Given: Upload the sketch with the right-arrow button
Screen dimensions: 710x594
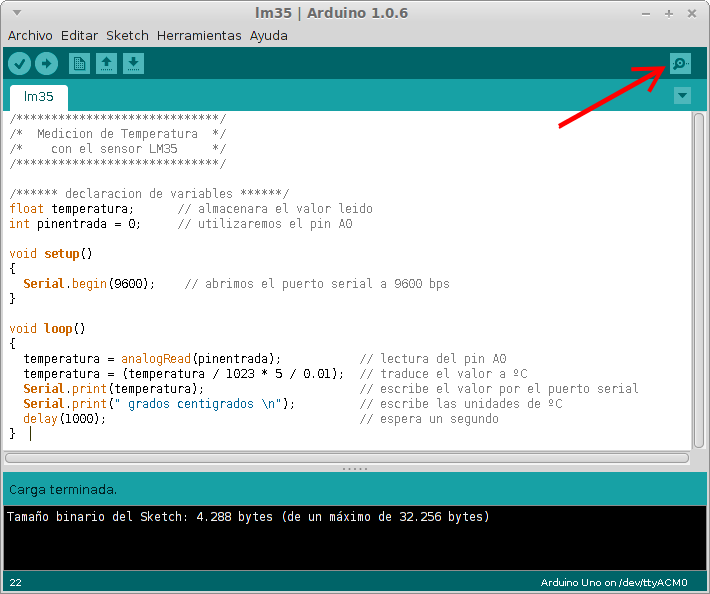Looking at the screenshot, I should 46,63.
